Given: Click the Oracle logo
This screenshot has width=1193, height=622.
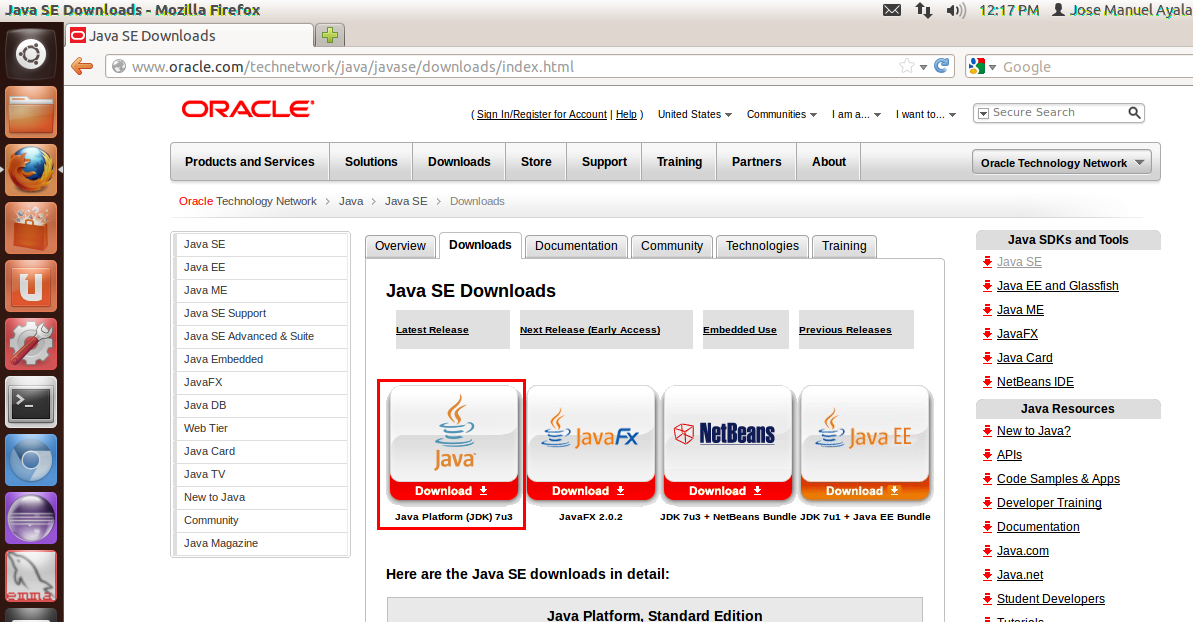Looking at the screenshot, I should point(247,109).
